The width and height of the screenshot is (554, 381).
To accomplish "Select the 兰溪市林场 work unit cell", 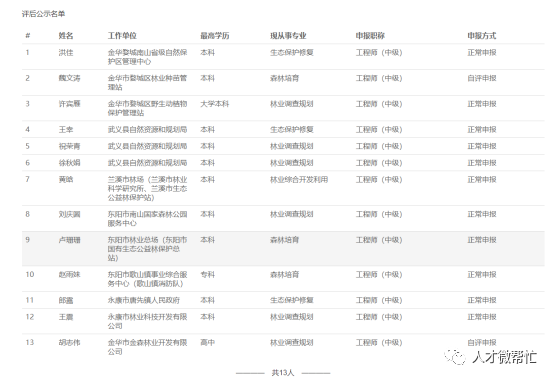I will click(x=147, y=188).
